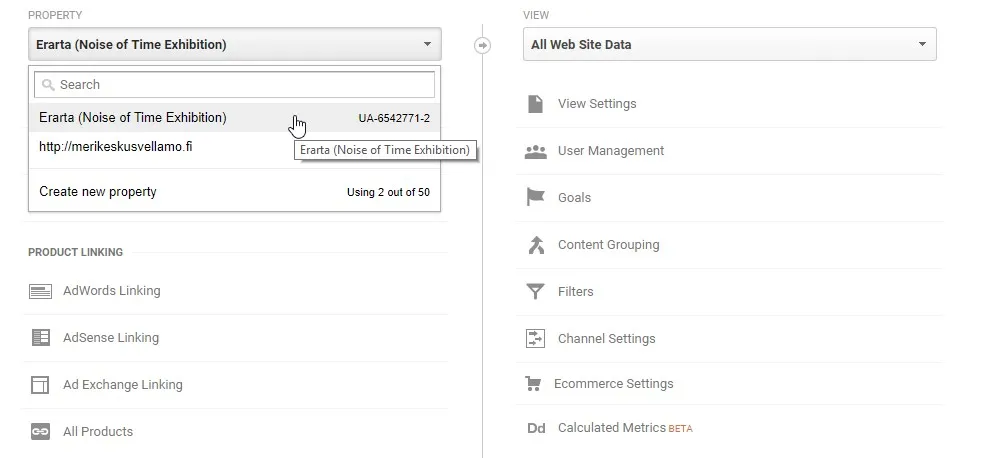Image resolution: width=981 pixels, height=458 pixels.
Task: Click the Content Grouping icon
Action: pos(536,245)
